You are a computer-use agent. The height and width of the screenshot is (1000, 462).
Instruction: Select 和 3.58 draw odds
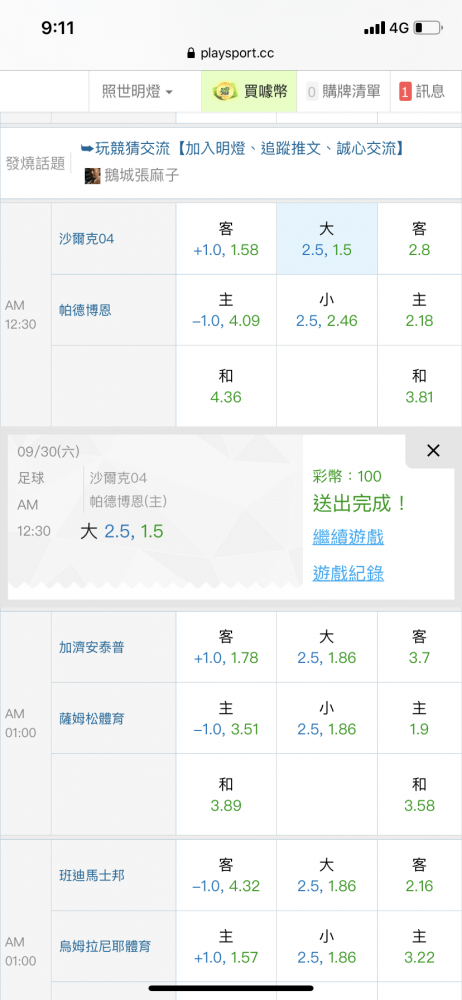click(x=419, y=795)
